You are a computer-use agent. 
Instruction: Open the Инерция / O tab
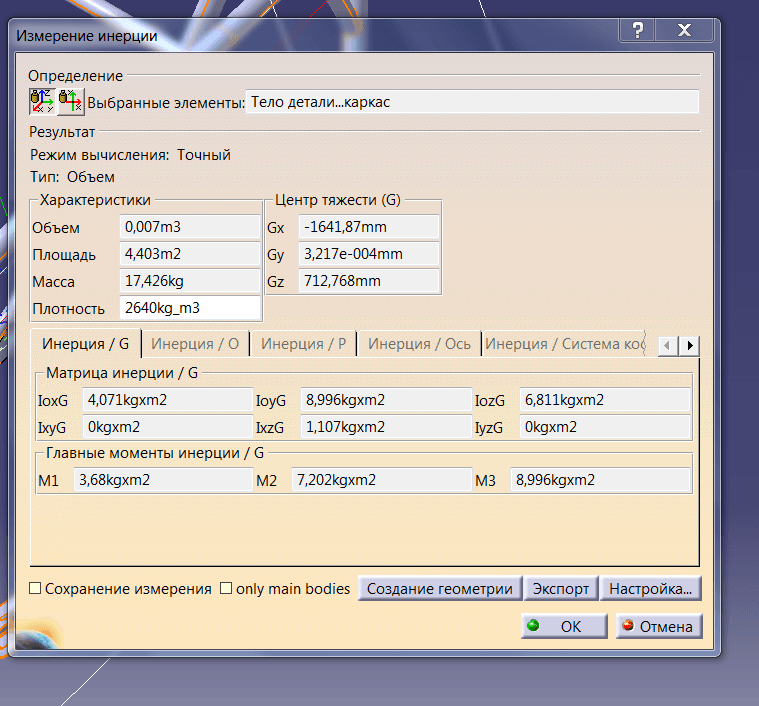point(195,344)
